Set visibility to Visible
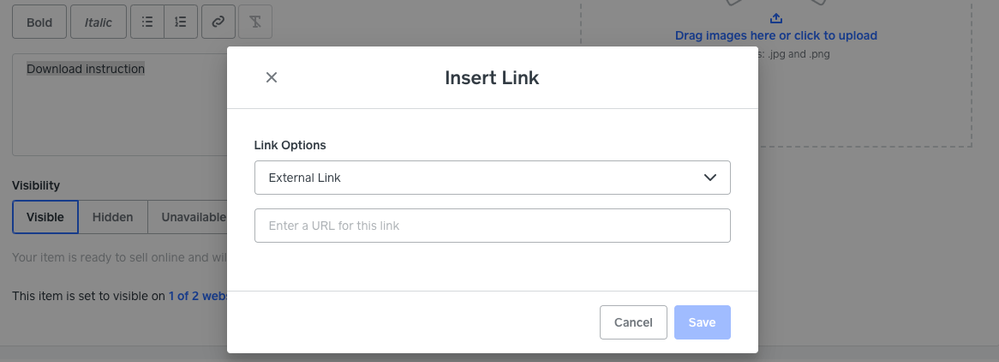 click(x=45, y=217)
